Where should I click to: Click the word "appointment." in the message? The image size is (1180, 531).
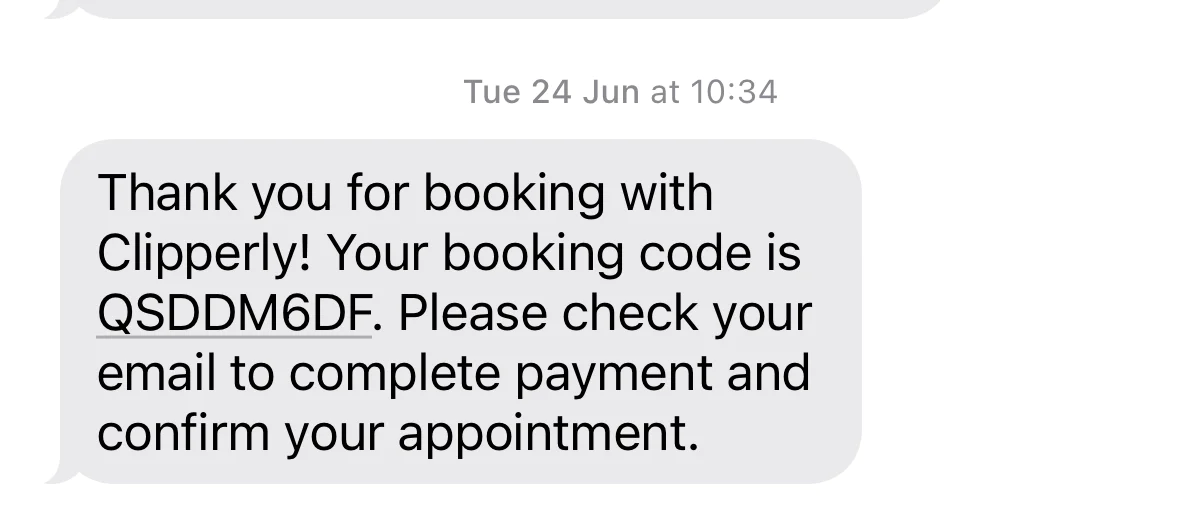point(547,435)
